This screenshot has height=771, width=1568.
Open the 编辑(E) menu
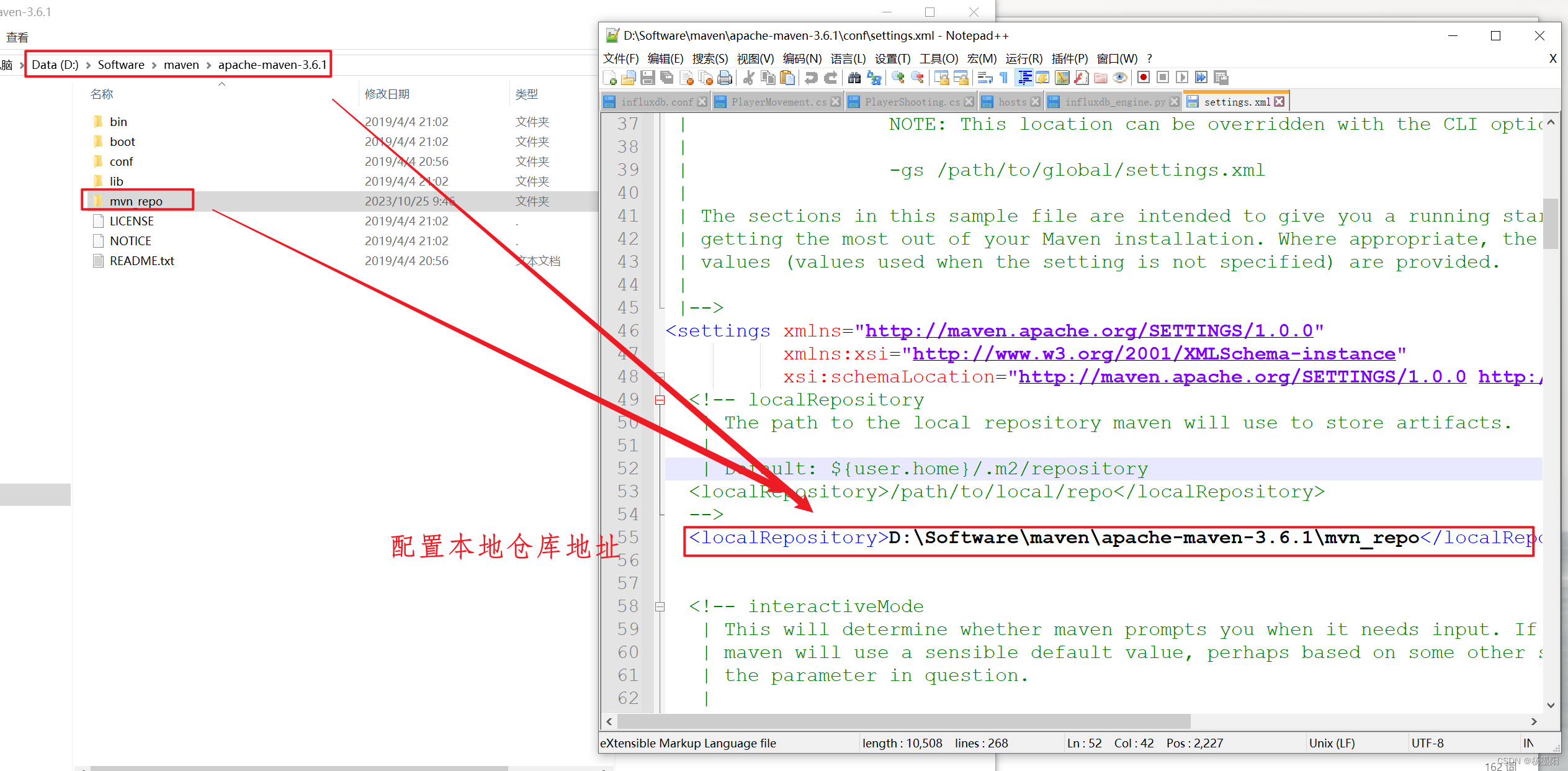(665, 58)
